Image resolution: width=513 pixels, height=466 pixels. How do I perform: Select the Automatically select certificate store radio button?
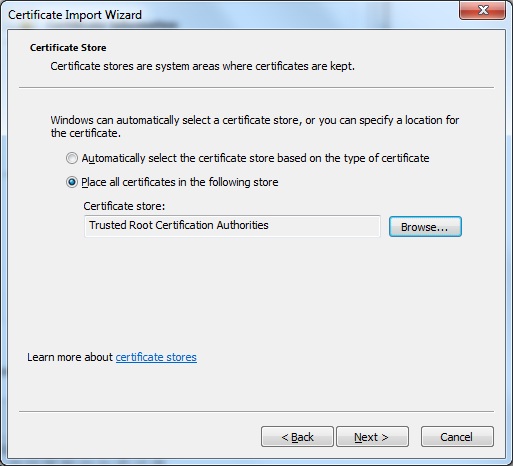click(72, 158)
